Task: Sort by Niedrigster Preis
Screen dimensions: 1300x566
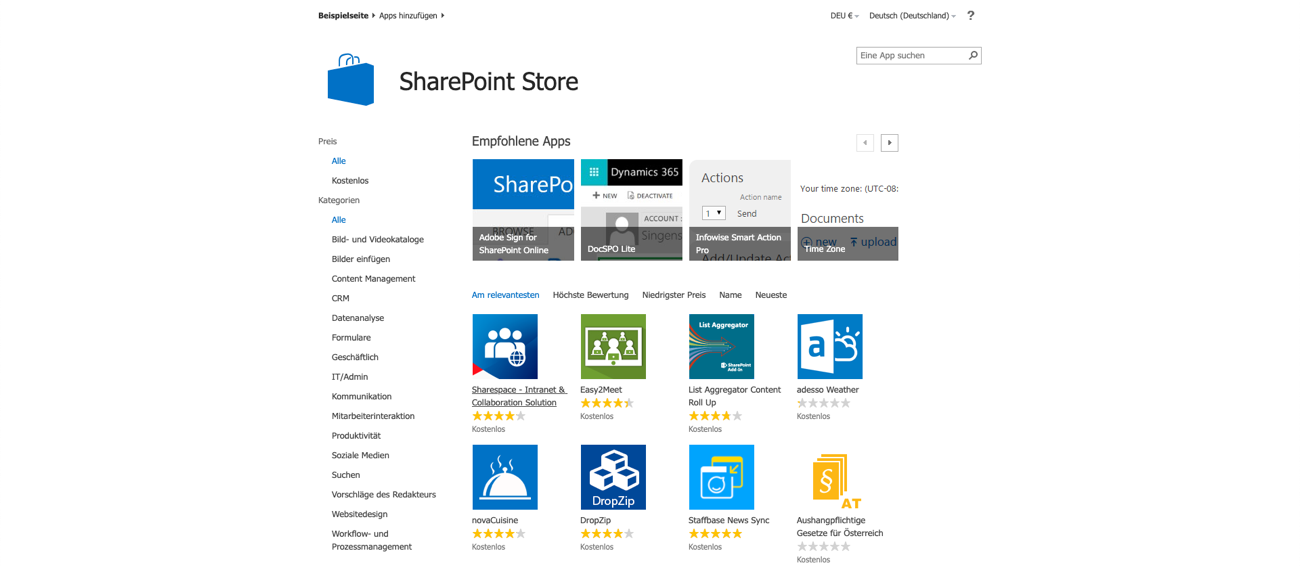Action: [673, 295]
